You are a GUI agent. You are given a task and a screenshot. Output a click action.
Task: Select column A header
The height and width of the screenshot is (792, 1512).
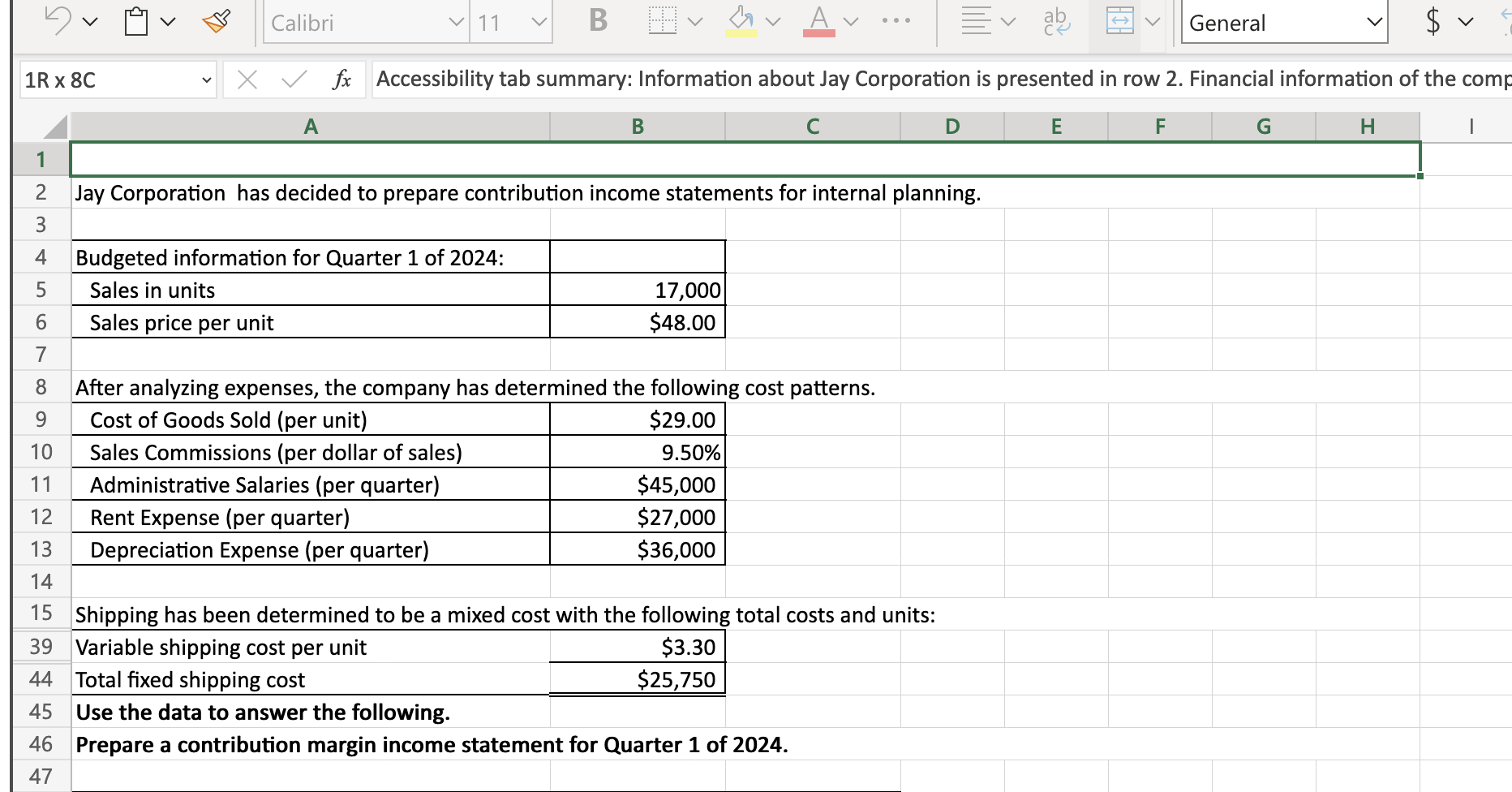coord(311,127)
